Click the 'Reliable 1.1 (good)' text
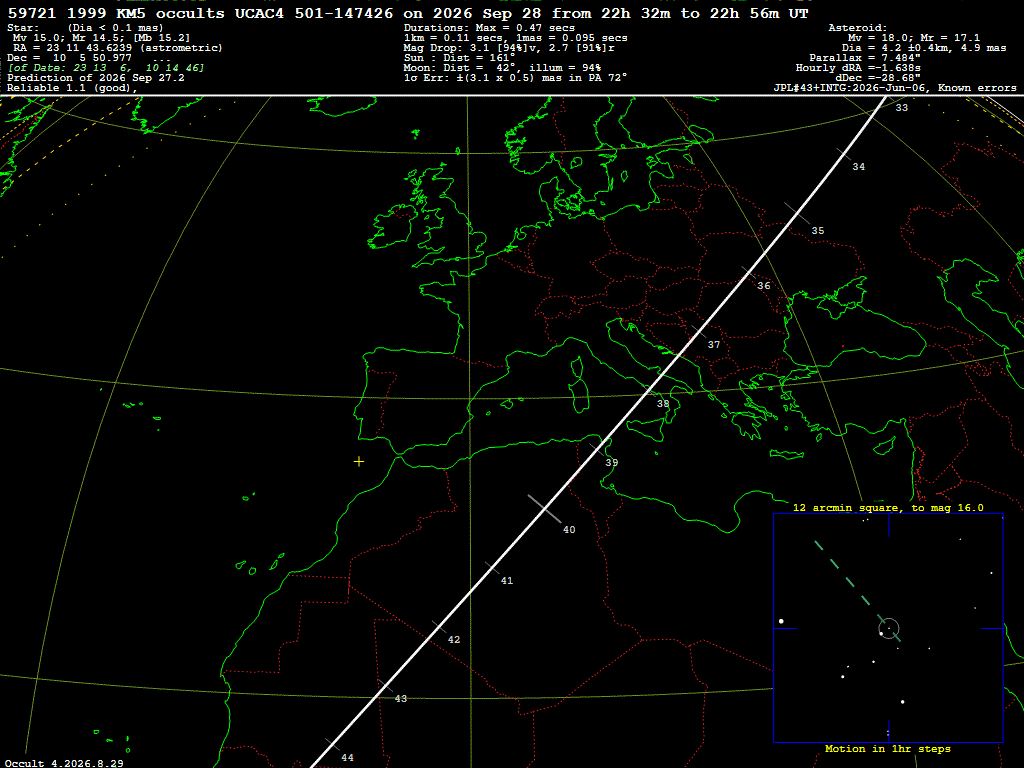The height and width of the screenshot is (768, 1024). point(72,88)
